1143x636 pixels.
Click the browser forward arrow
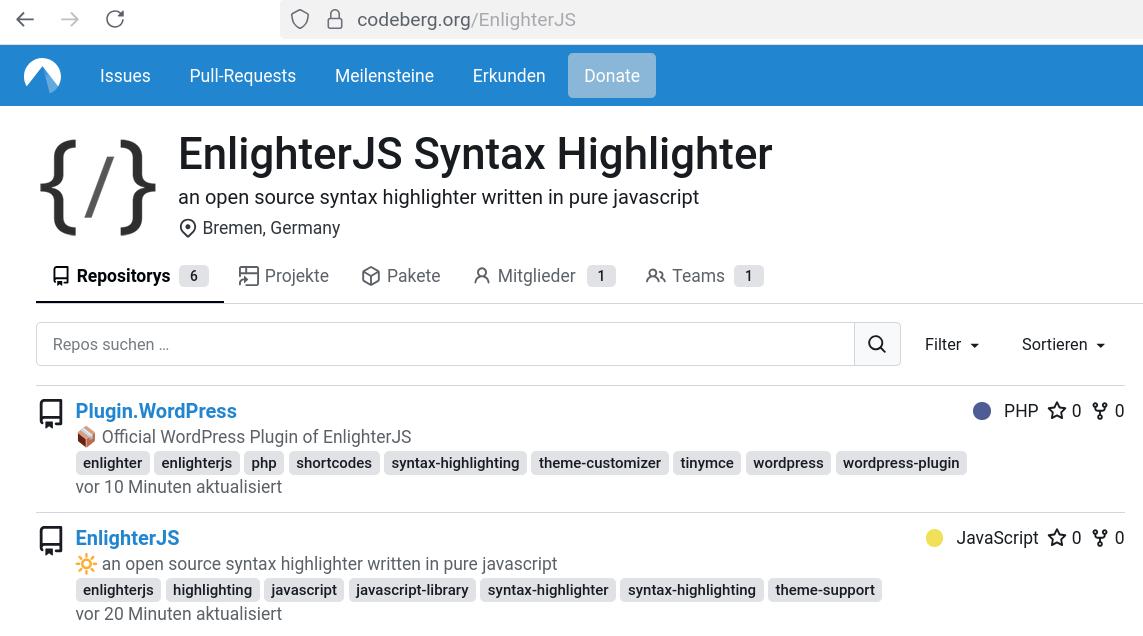pyautogui.click(x=70, y=19)
